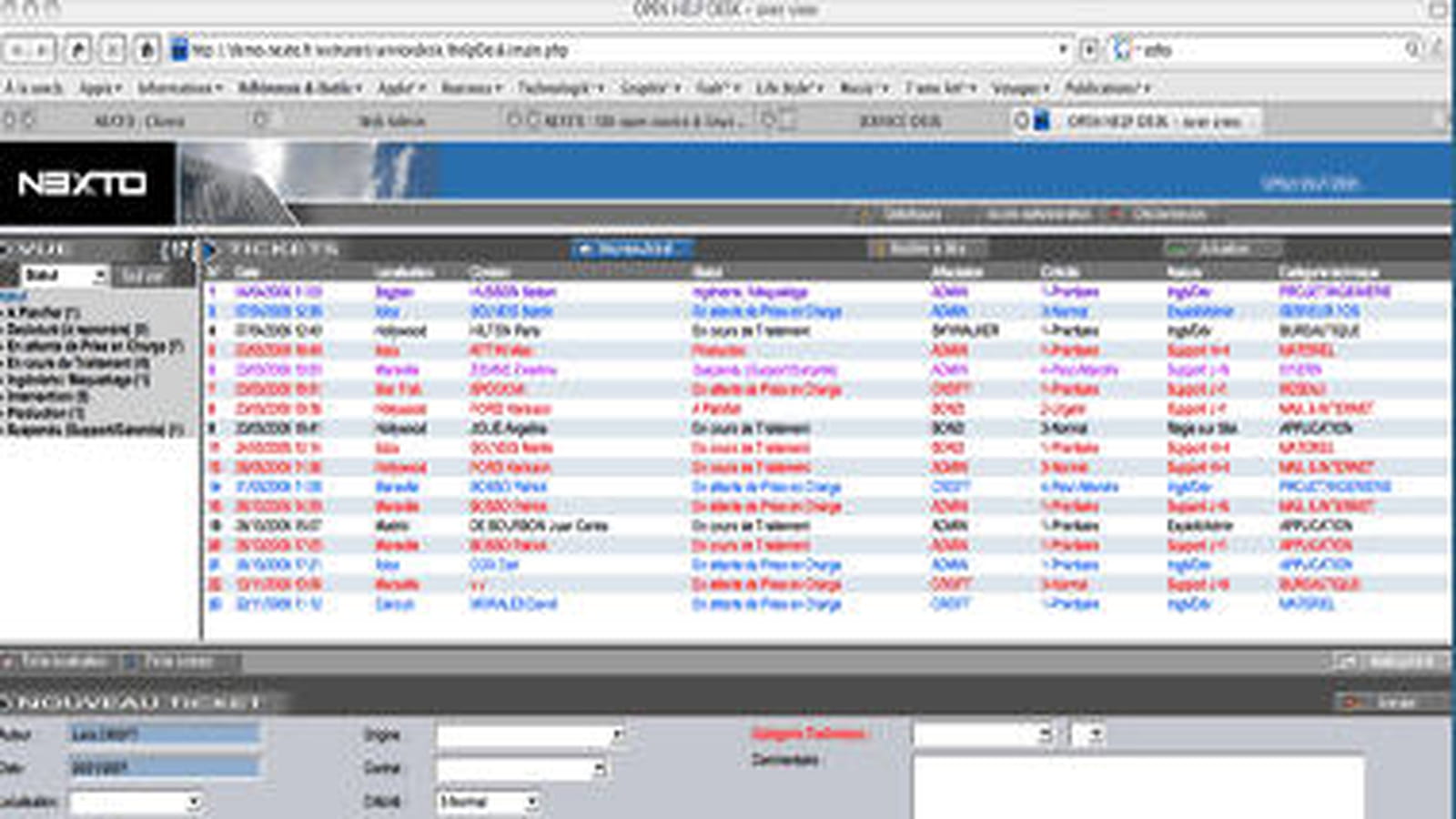This screenshot has height=819, width=1456.
Task: Click the browser forward arrow button
Action: pyautogui.click(x=43, y=50)
